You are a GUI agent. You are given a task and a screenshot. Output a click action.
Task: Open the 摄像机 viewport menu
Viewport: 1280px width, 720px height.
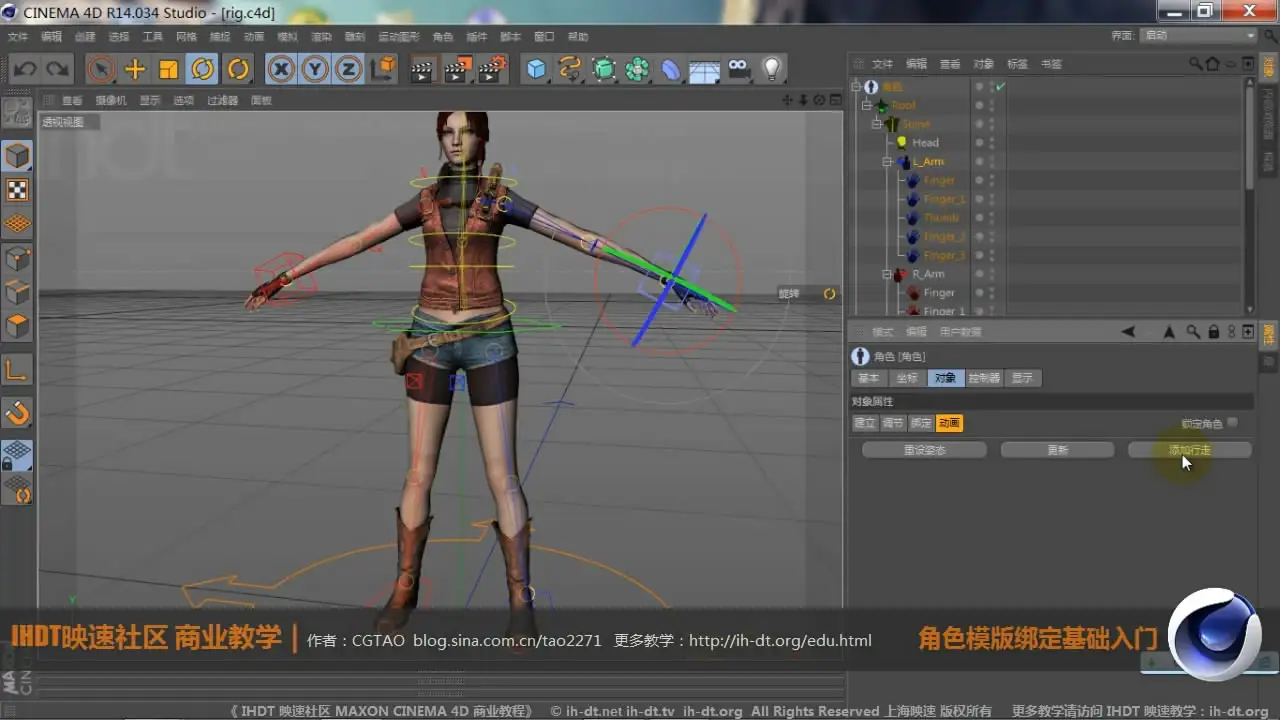click(111, 101)
